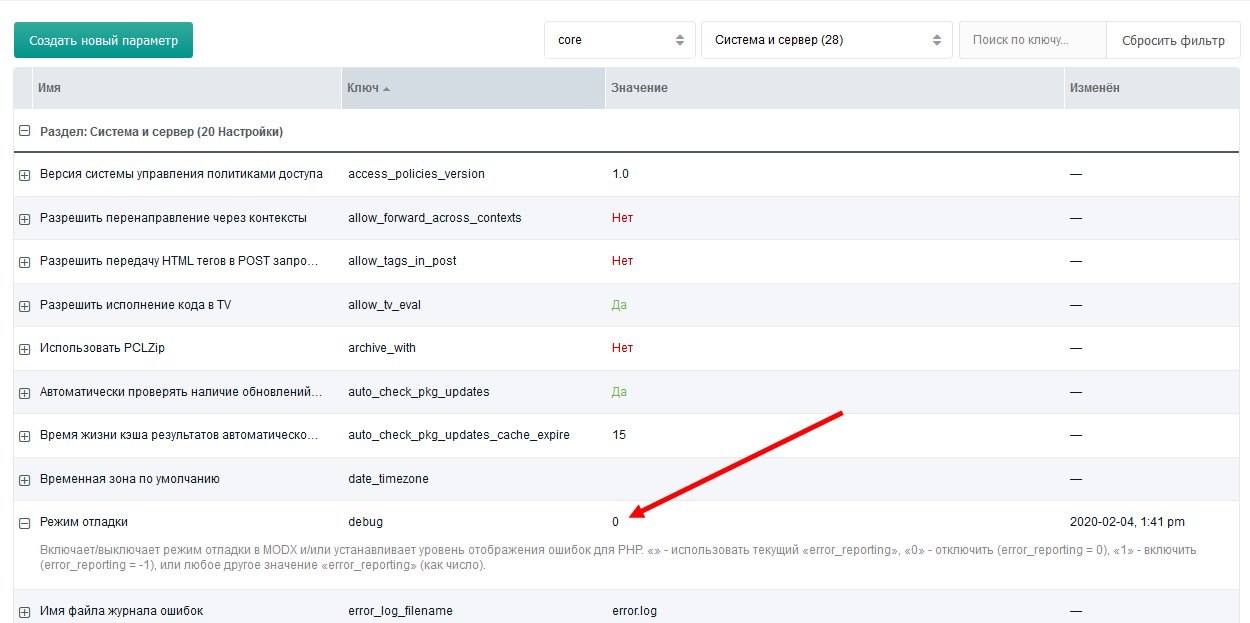Click the name 'Разрешить исполнение кода в TV'
The image size is (1250, 623).
(135, 304)
